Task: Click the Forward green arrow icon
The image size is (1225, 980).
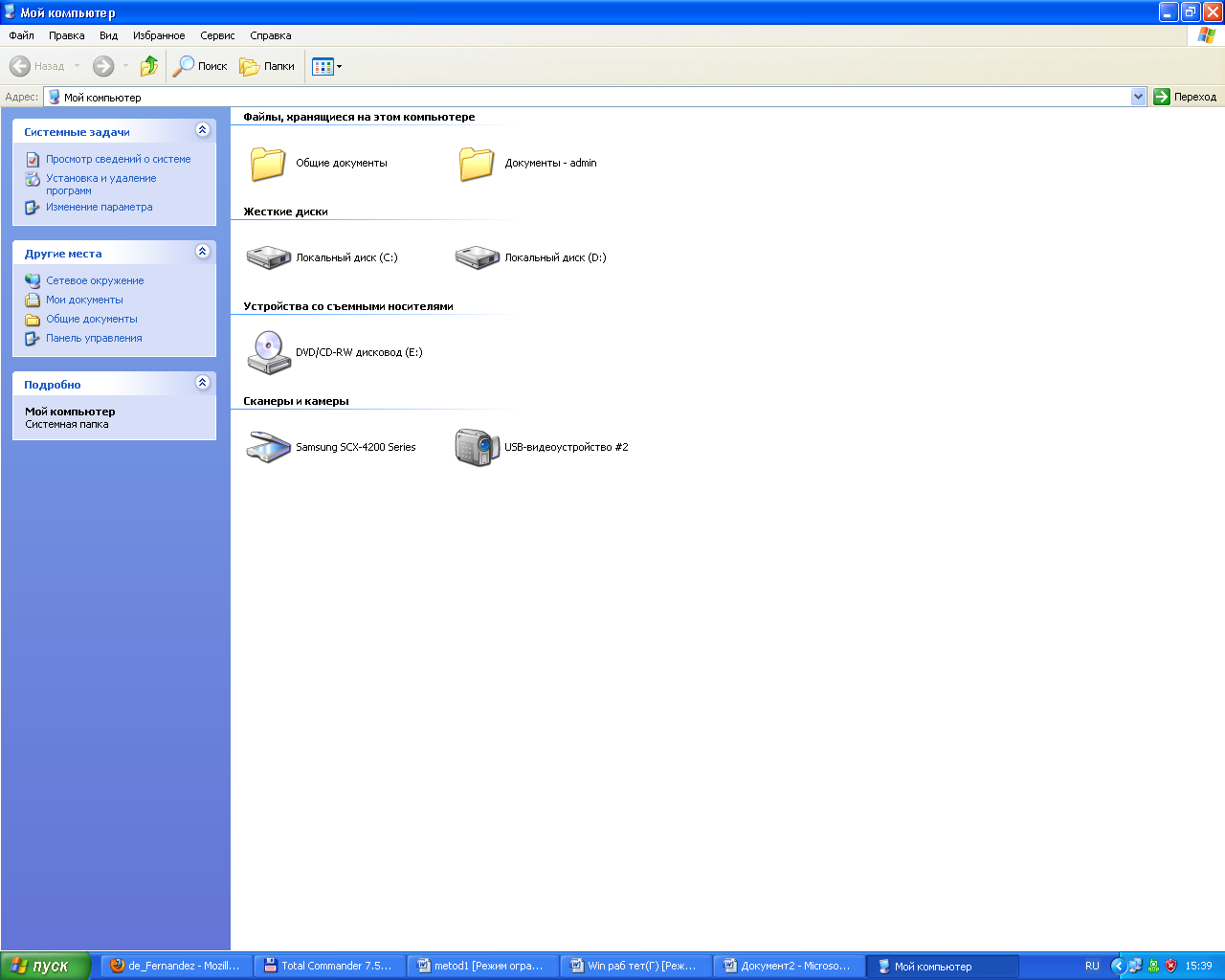Action: click(x=103, y=66)
